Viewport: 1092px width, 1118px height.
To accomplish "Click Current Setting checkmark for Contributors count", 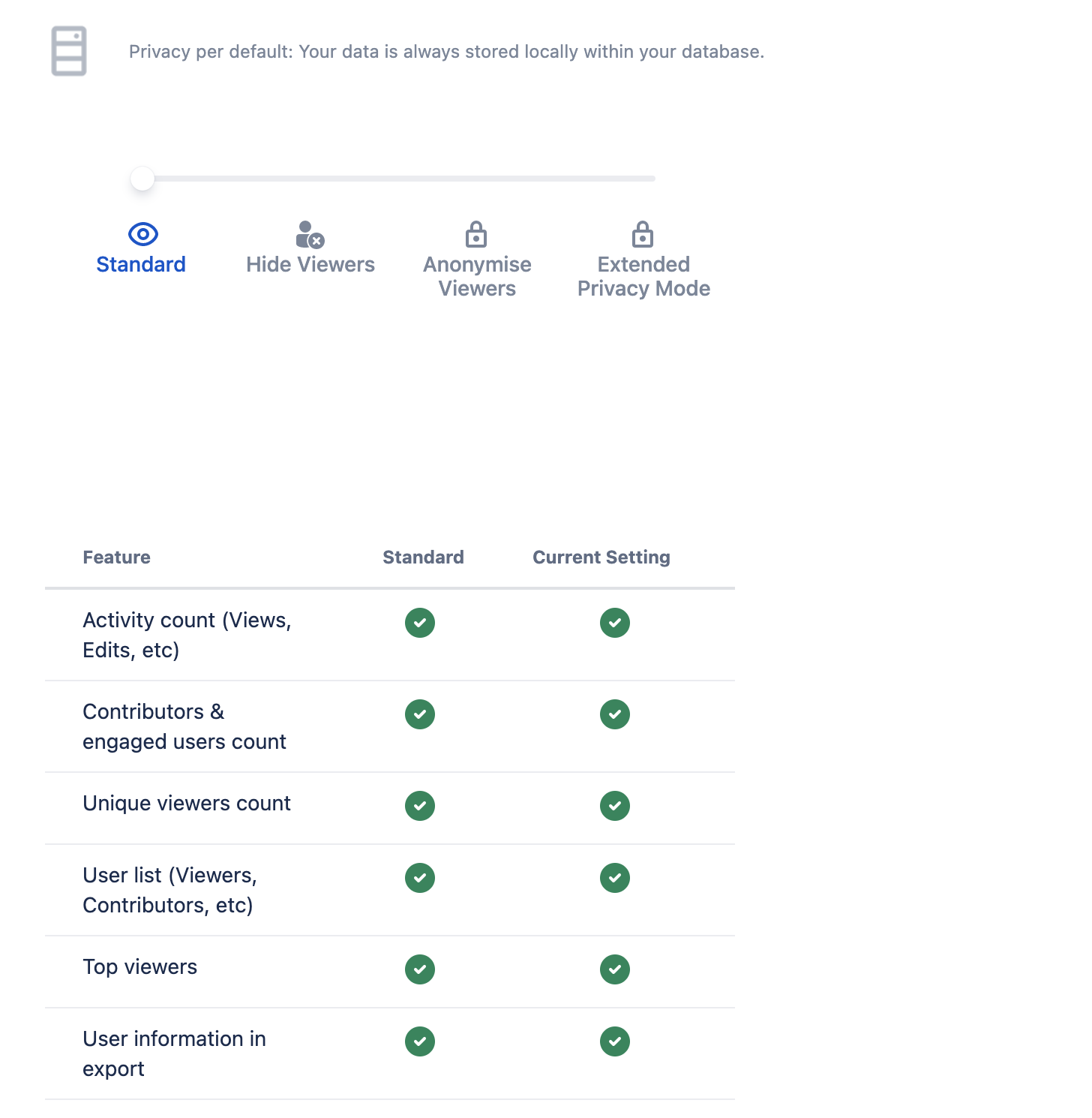I will [x=615, y=714].
